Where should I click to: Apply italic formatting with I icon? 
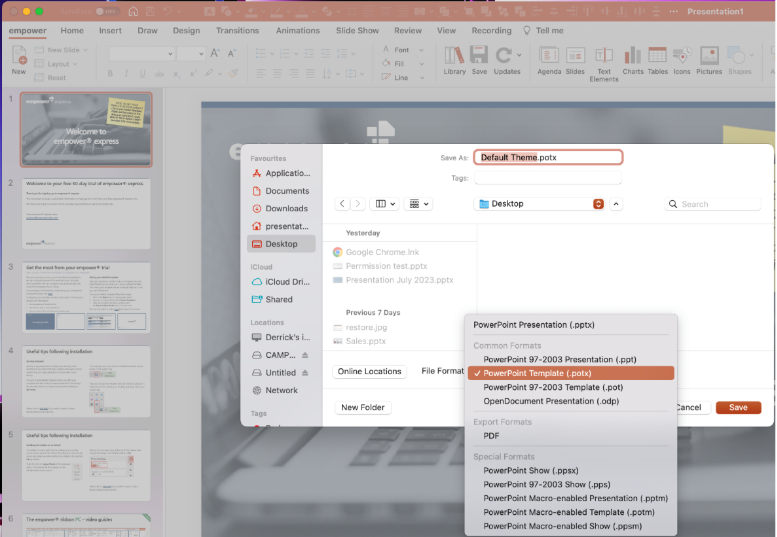pos(126,73)
